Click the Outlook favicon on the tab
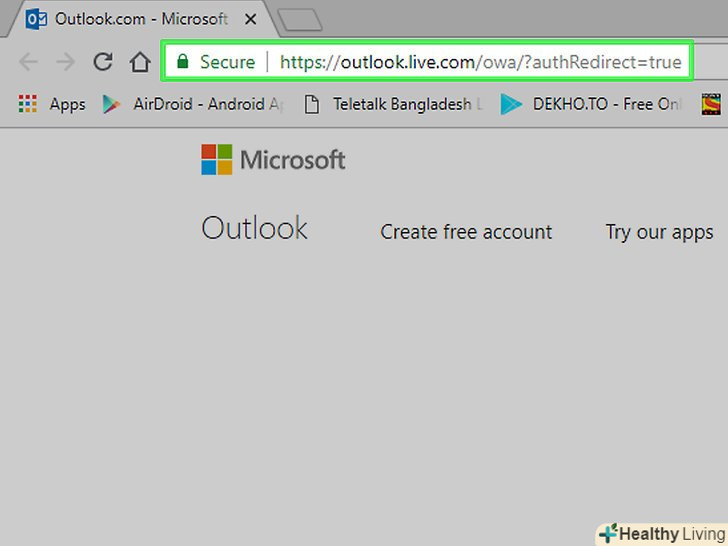This screenshot has width=728, height=546. [36, 20]
